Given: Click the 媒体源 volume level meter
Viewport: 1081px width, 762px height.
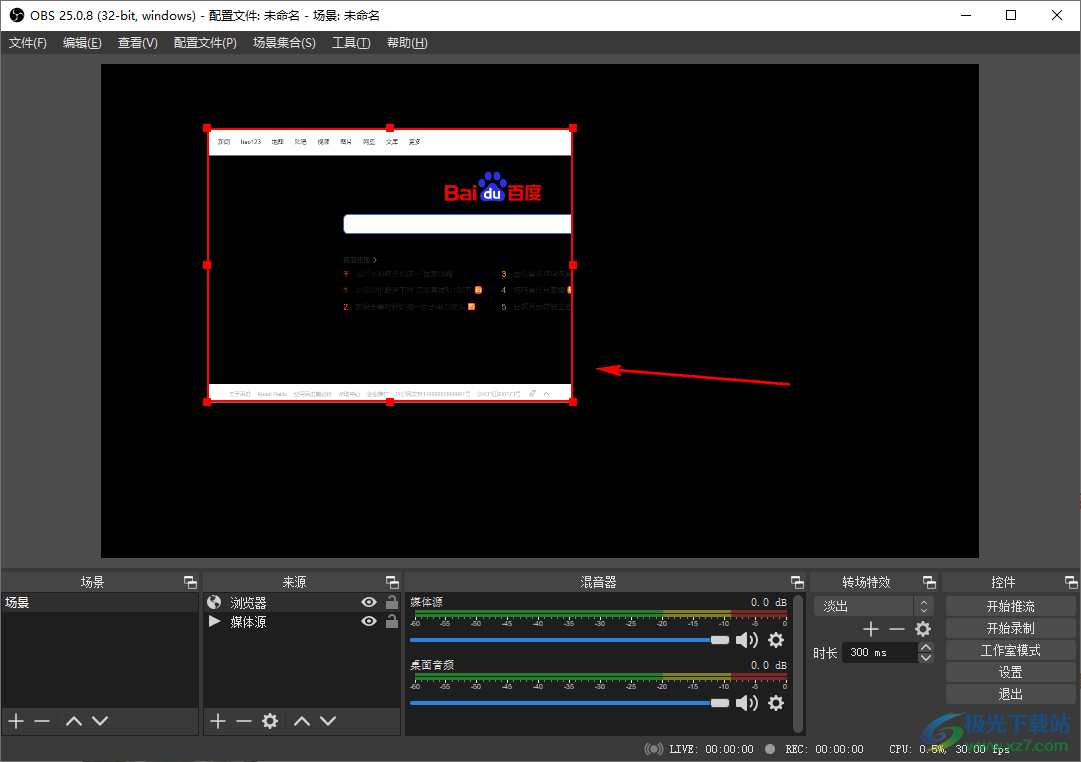Looking at the screenshot, I should pos(600,613).
